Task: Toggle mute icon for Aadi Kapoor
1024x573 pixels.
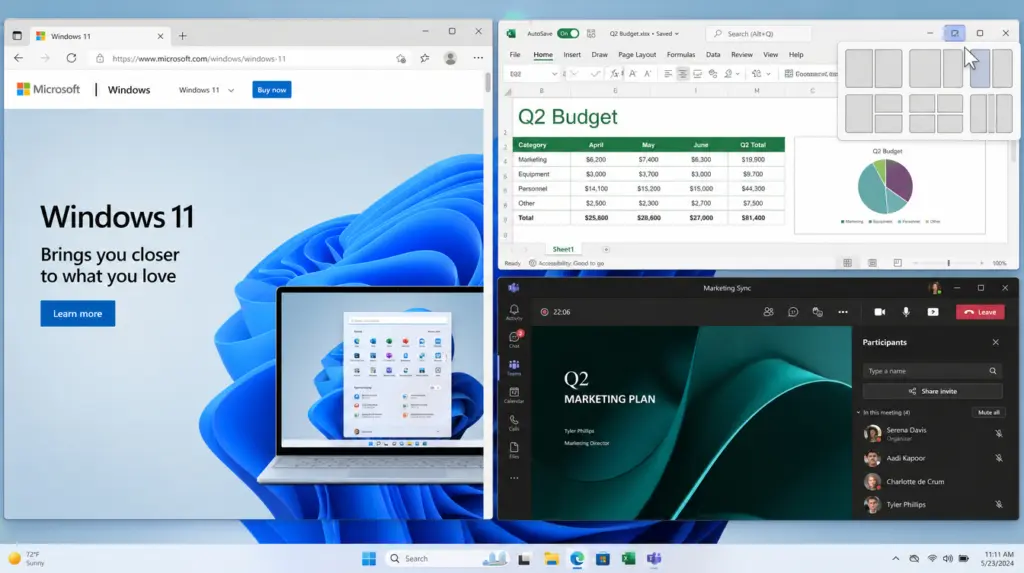Action: click(x=999, y=458)
